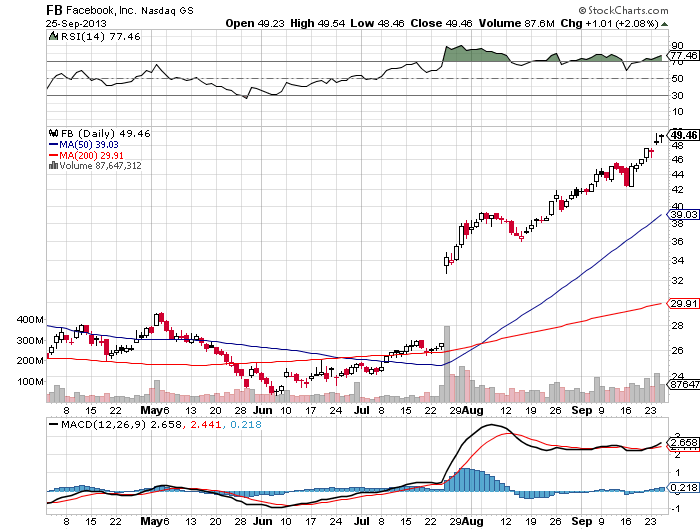Click the Close 49.46 value in header
This screenshot has width=700, height=530.
441,23
